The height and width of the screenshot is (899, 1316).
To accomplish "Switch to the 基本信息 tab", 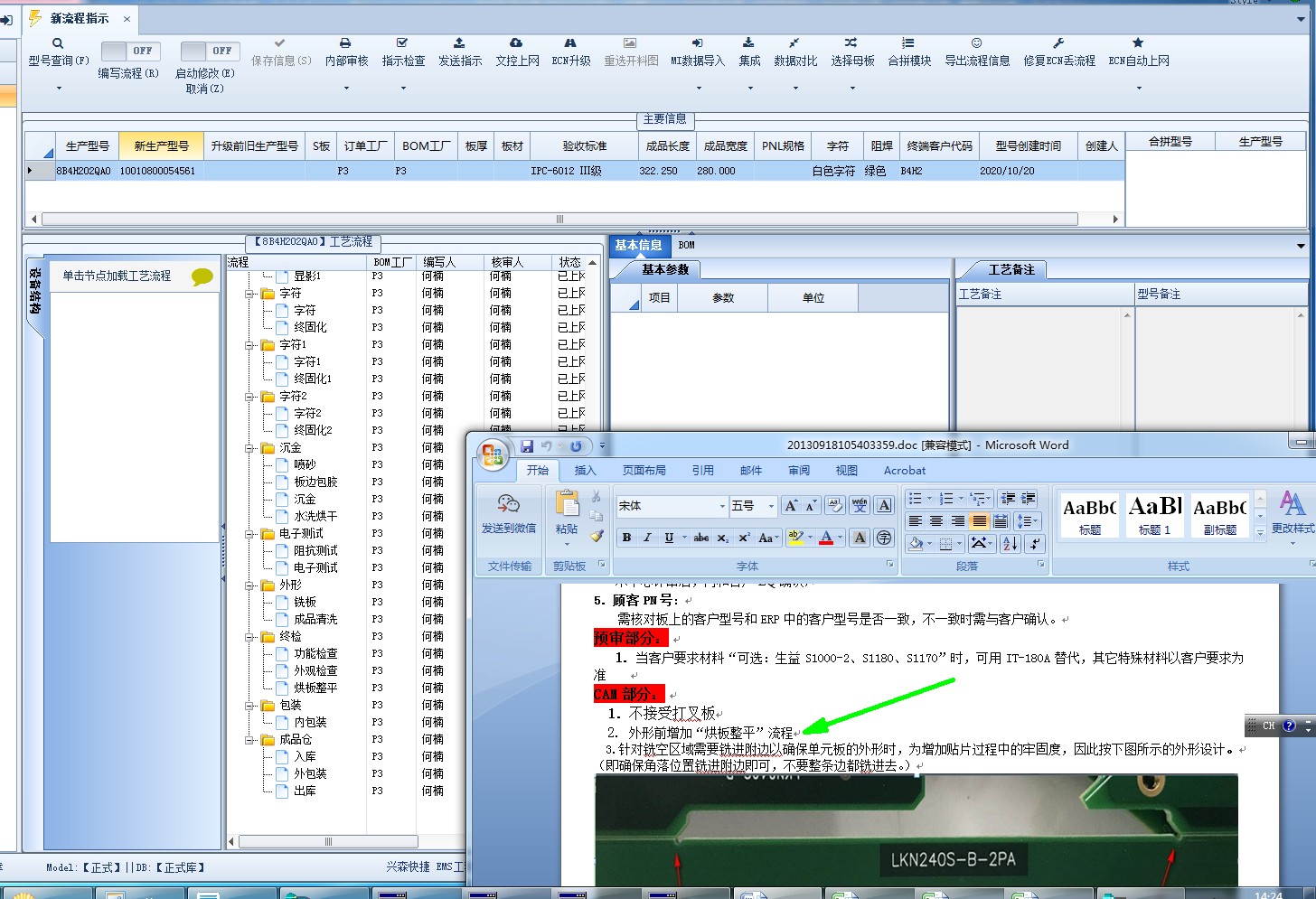I will point(638,245).
